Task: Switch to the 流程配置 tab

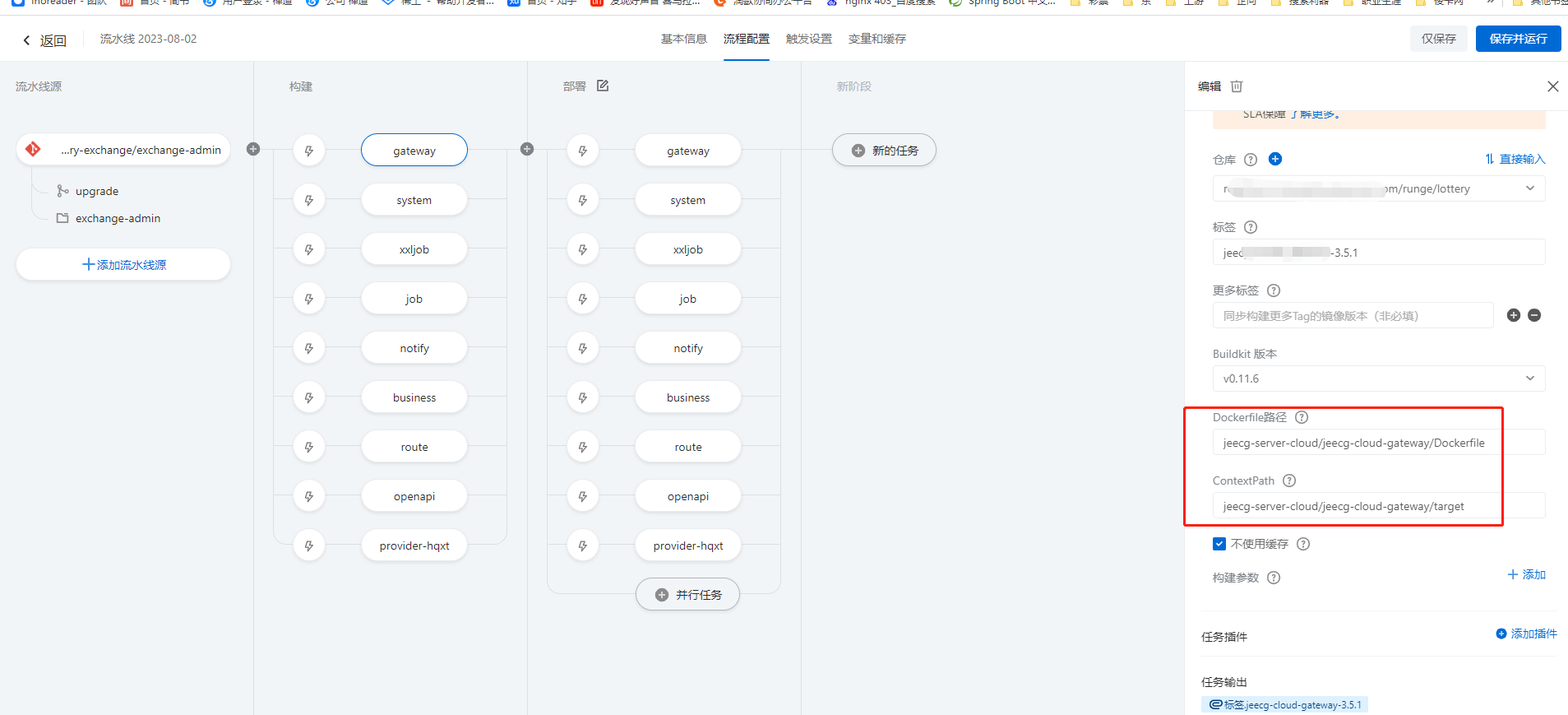Action: click(747, 39)
